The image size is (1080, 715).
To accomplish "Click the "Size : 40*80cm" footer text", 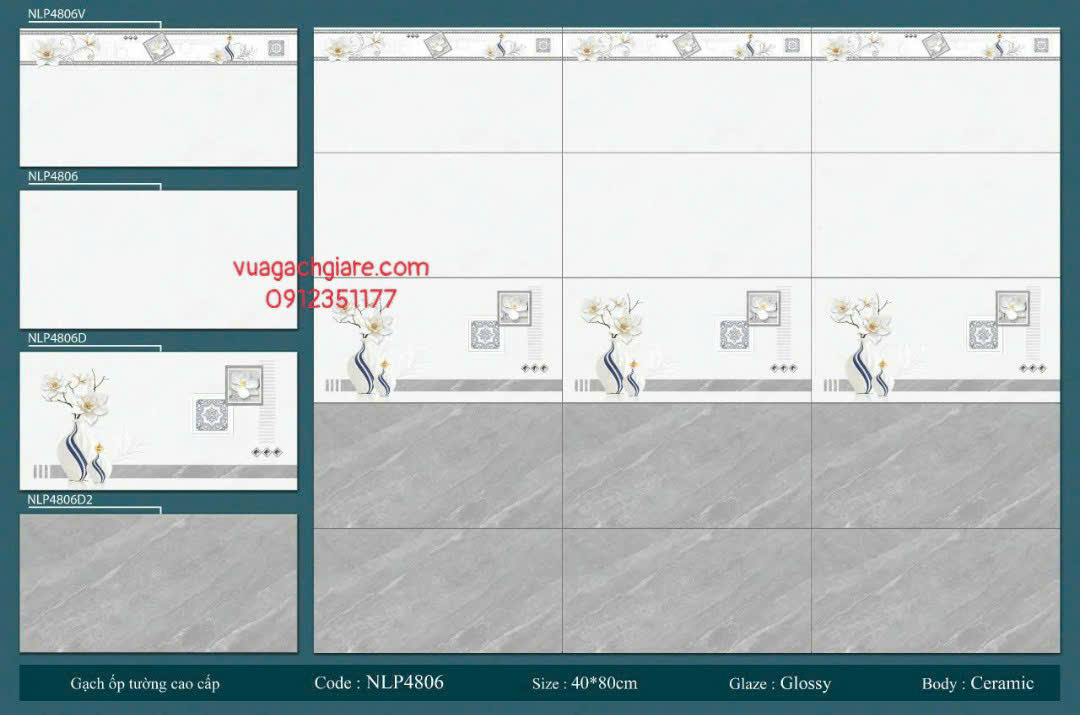I will (584, 684).
